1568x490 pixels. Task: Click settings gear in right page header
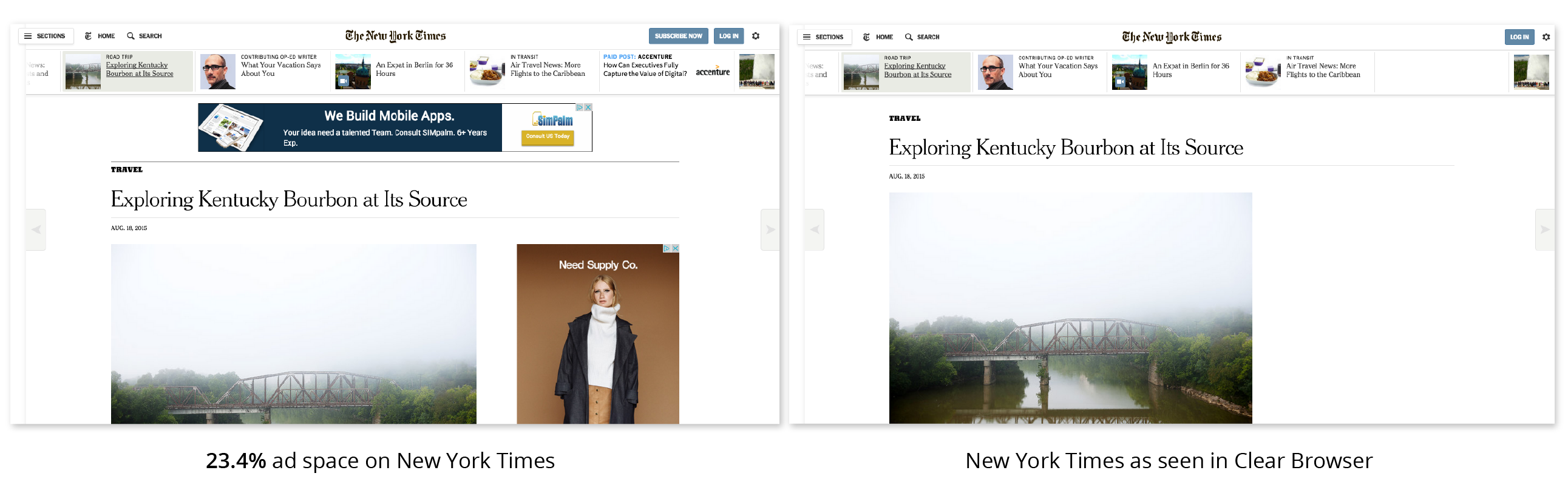[1546, 37]
